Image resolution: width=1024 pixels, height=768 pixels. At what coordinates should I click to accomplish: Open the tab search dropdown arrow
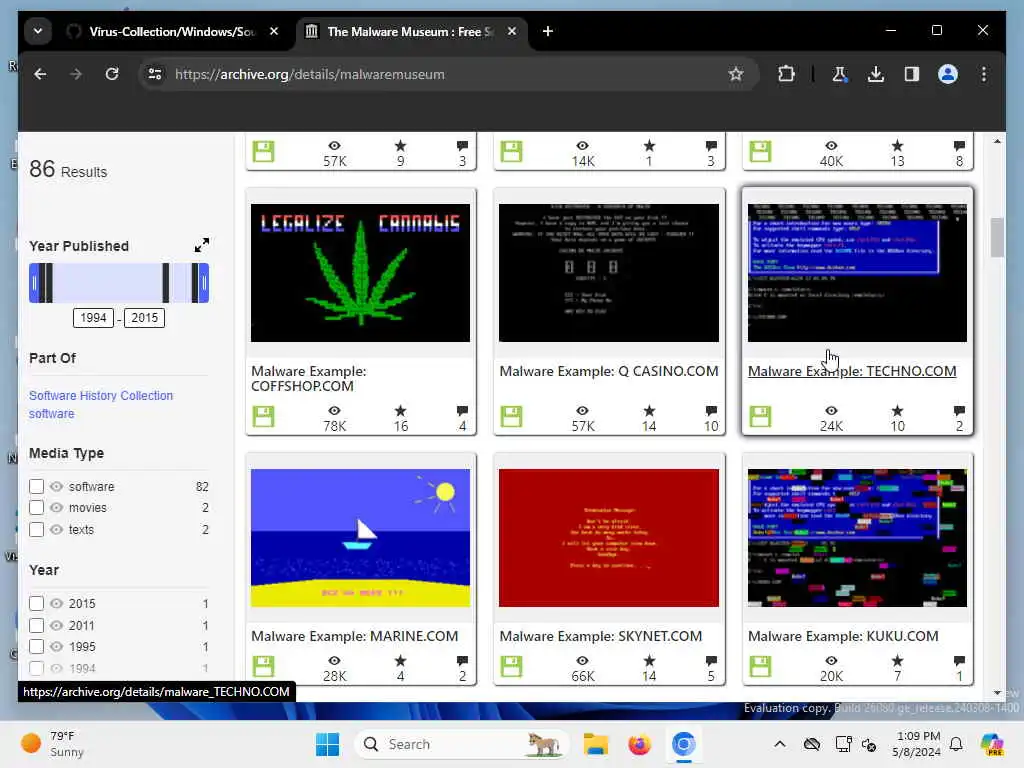(38, 31)
